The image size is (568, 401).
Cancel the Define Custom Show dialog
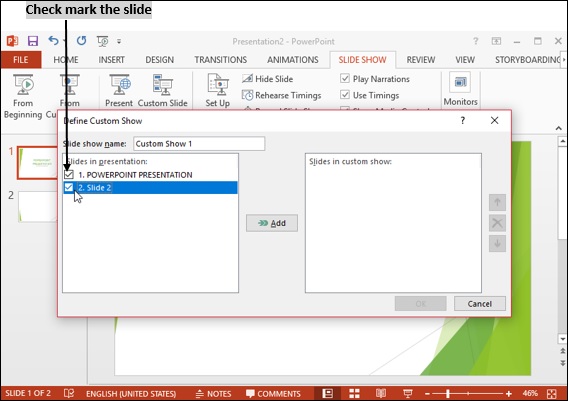[480, 304]
